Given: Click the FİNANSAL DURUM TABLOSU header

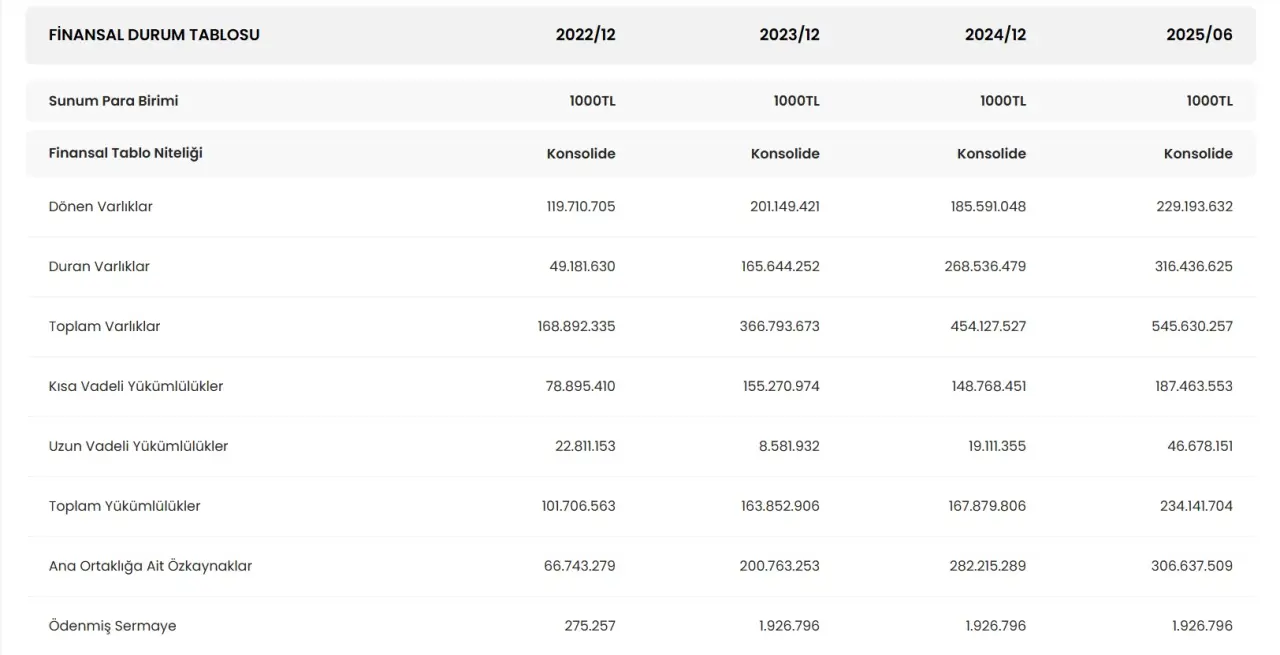Looking at the screenshot, I should [154, 35].
